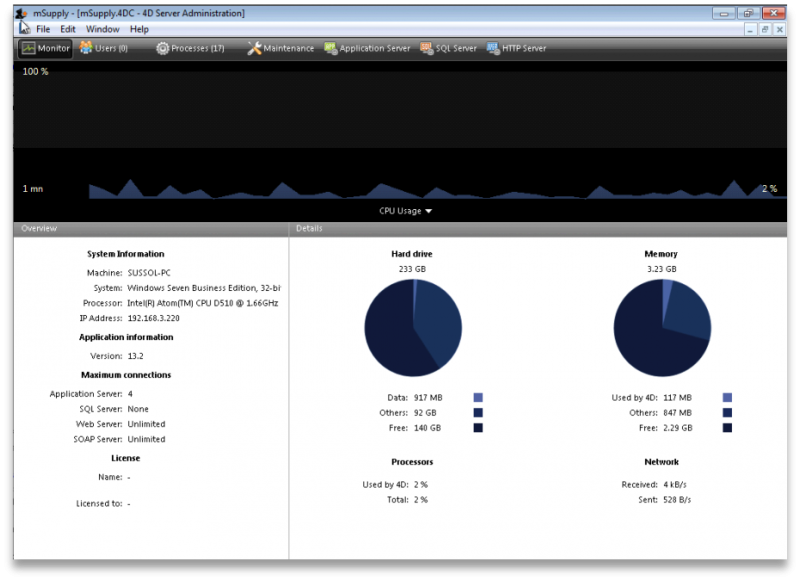Click the Free hard drive legend swatch
This screenshot has height=580, width=800.
pyautogui.click(x=479, y=427)
